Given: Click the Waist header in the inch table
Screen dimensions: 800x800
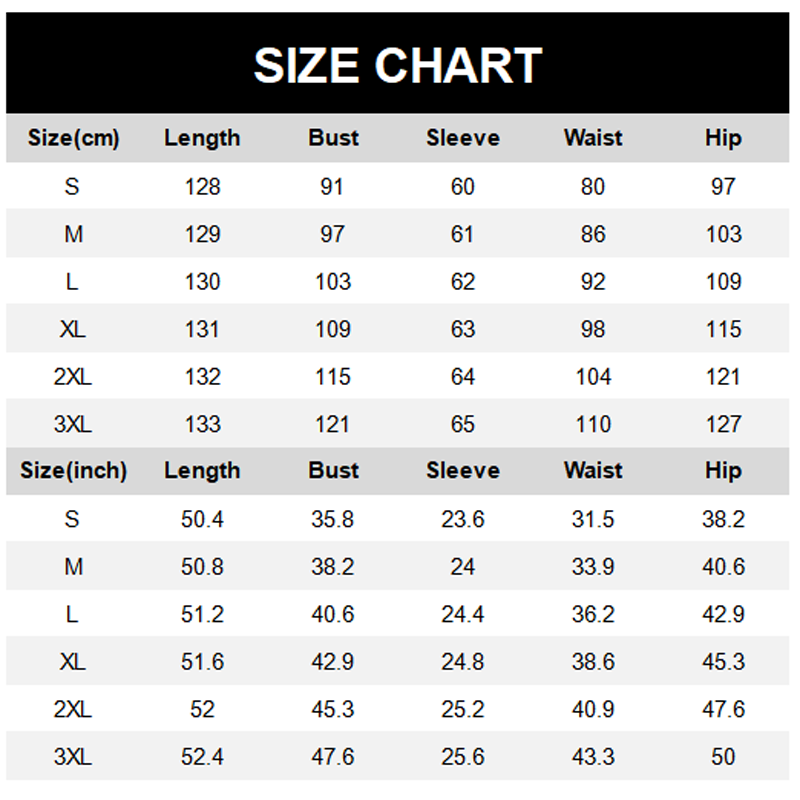Looking at the screenshot, I should [593, 471].
